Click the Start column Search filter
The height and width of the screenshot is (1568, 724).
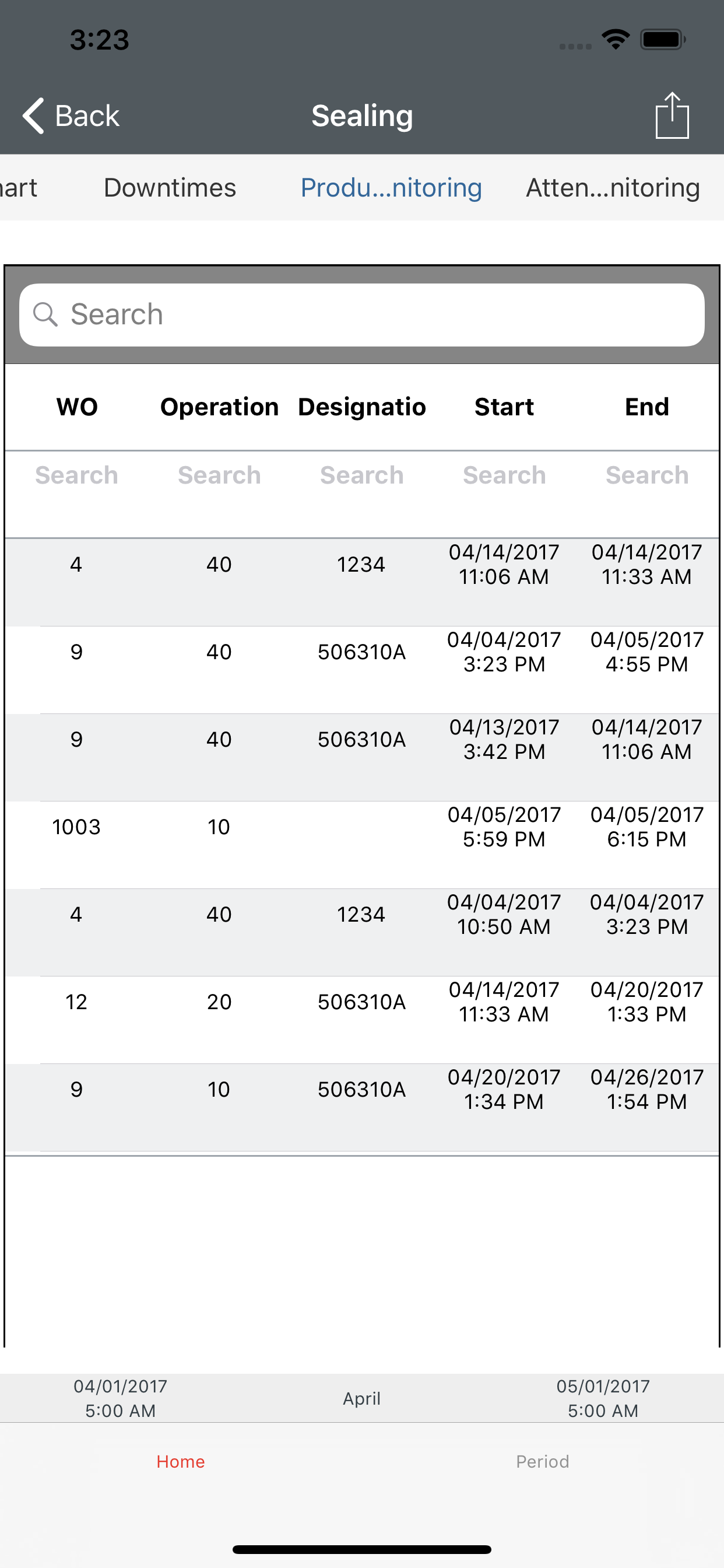coord(504,475)
